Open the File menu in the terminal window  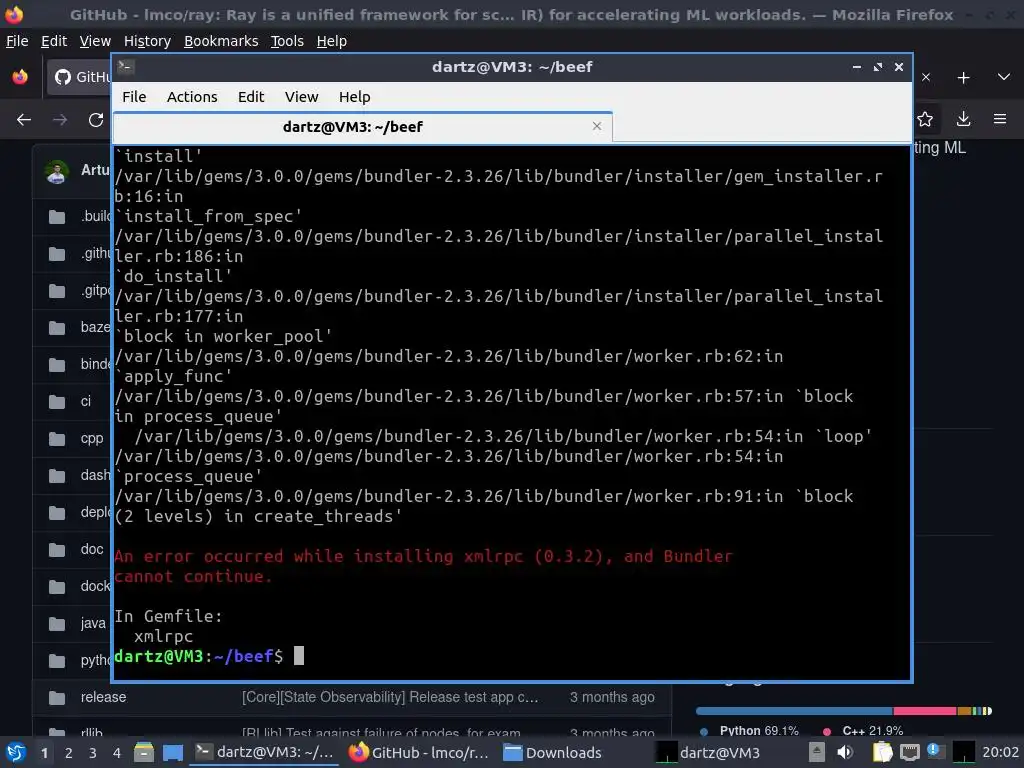[x=134, y=97]
